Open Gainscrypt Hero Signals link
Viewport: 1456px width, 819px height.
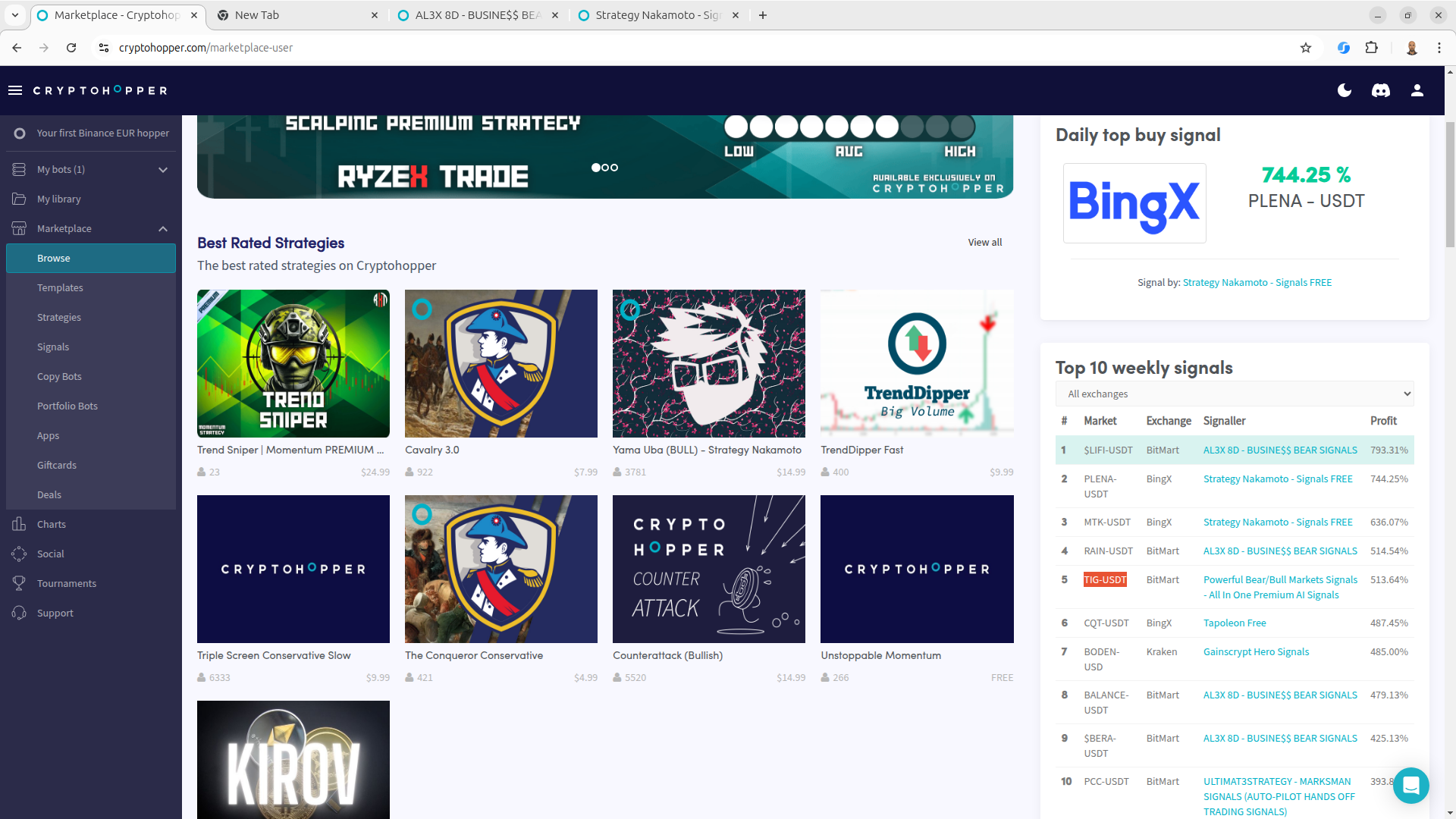click(1256, 652)
